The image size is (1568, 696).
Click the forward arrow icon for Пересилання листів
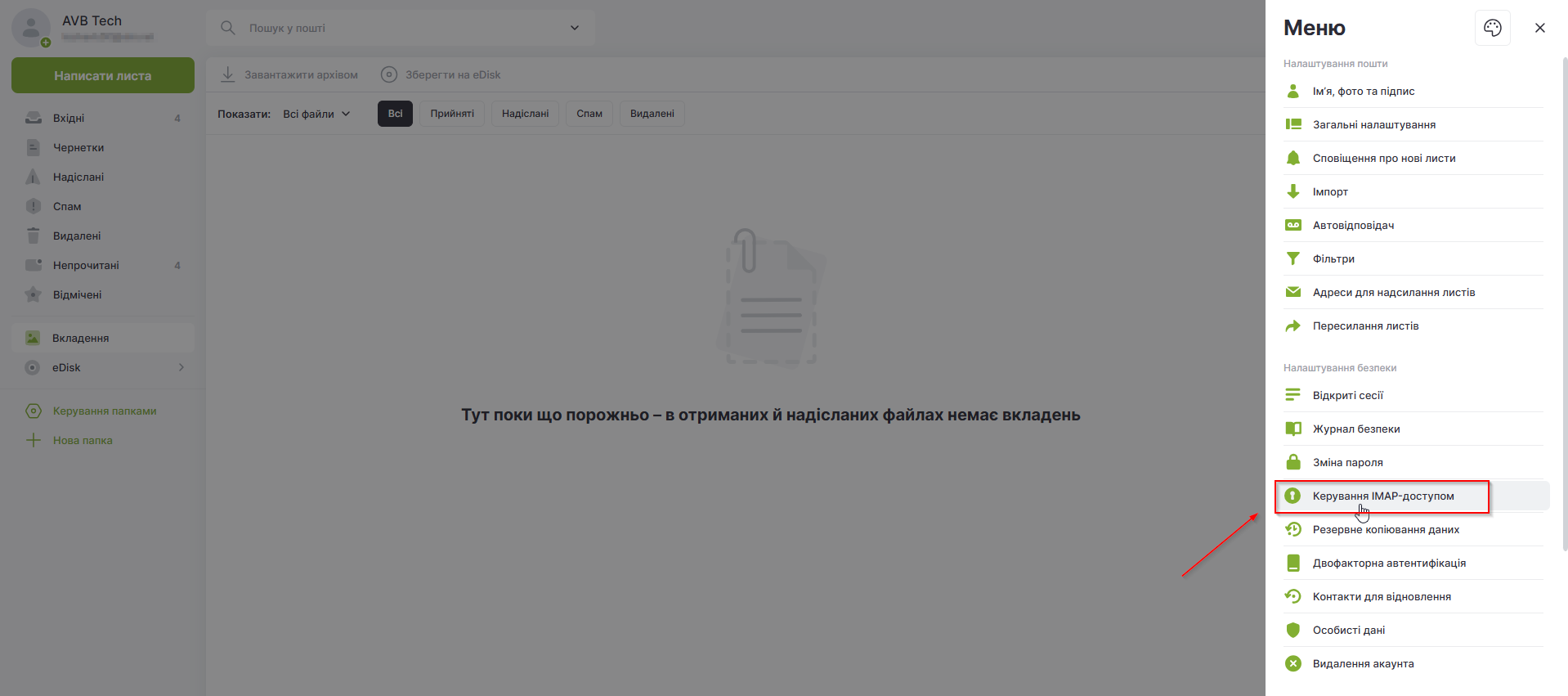coord(1292,326)
